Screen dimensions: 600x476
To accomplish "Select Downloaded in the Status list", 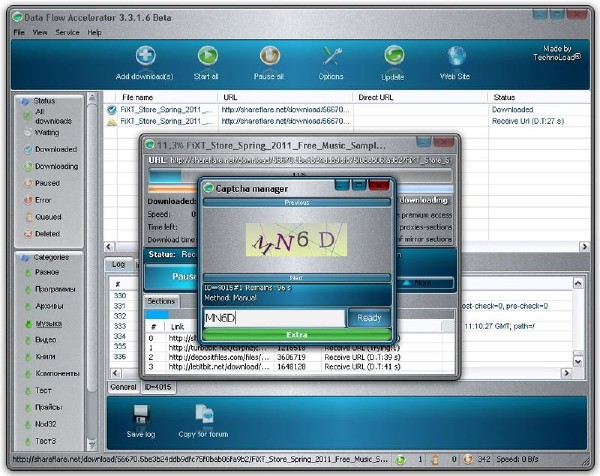I will coord(55,149).
